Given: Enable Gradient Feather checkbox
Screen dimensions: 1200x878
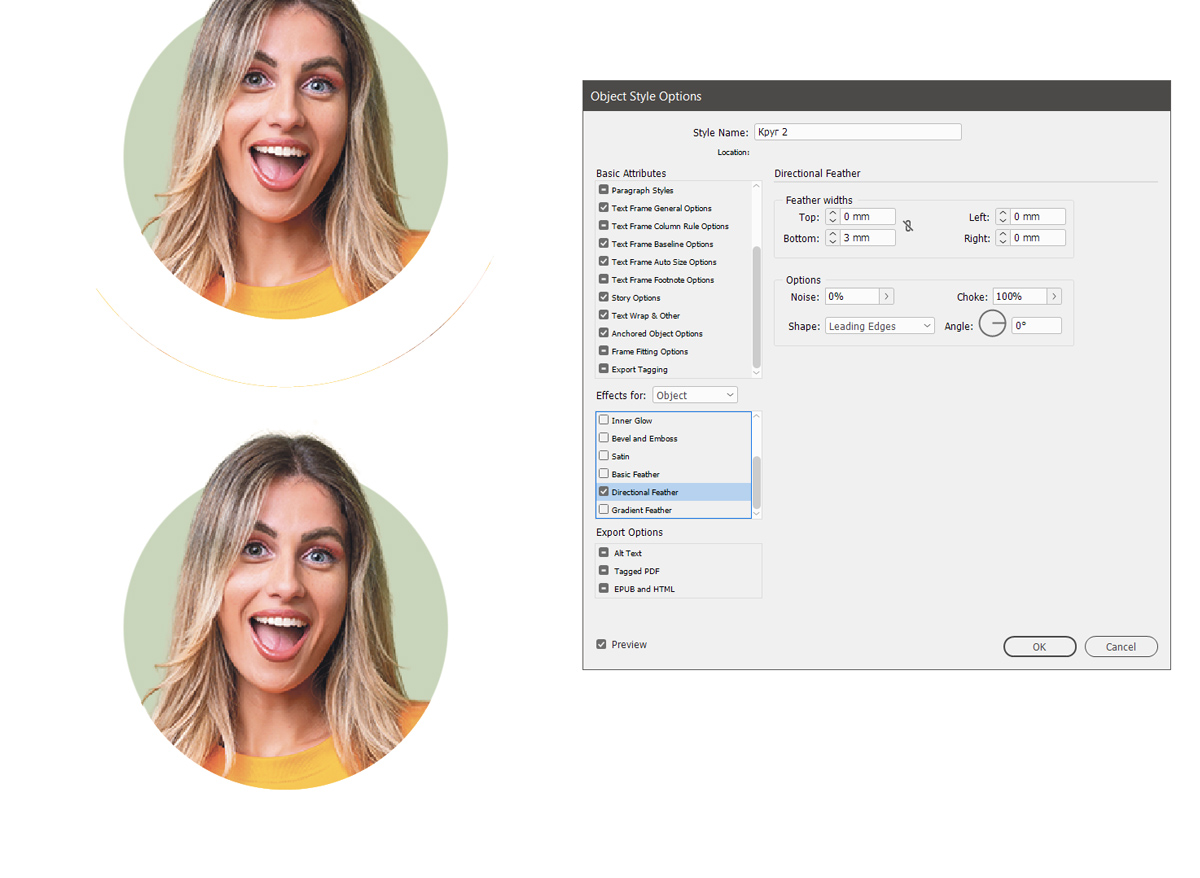Looking at the screenshot, I should [604, 510].
